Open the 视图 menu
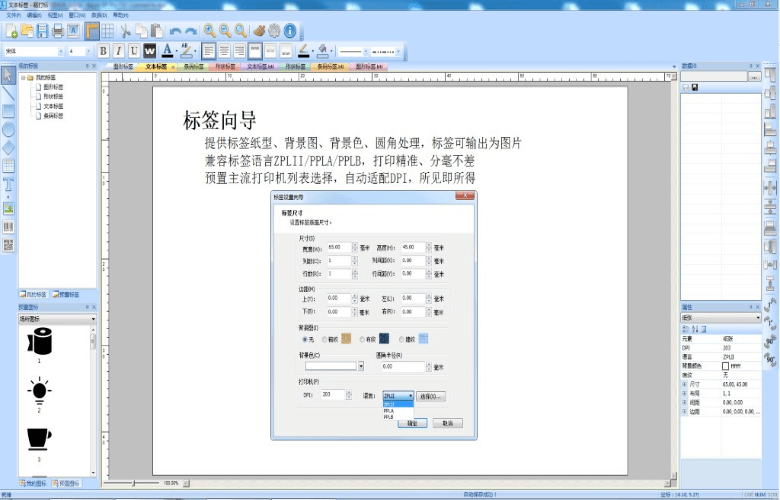 point(55,15)
